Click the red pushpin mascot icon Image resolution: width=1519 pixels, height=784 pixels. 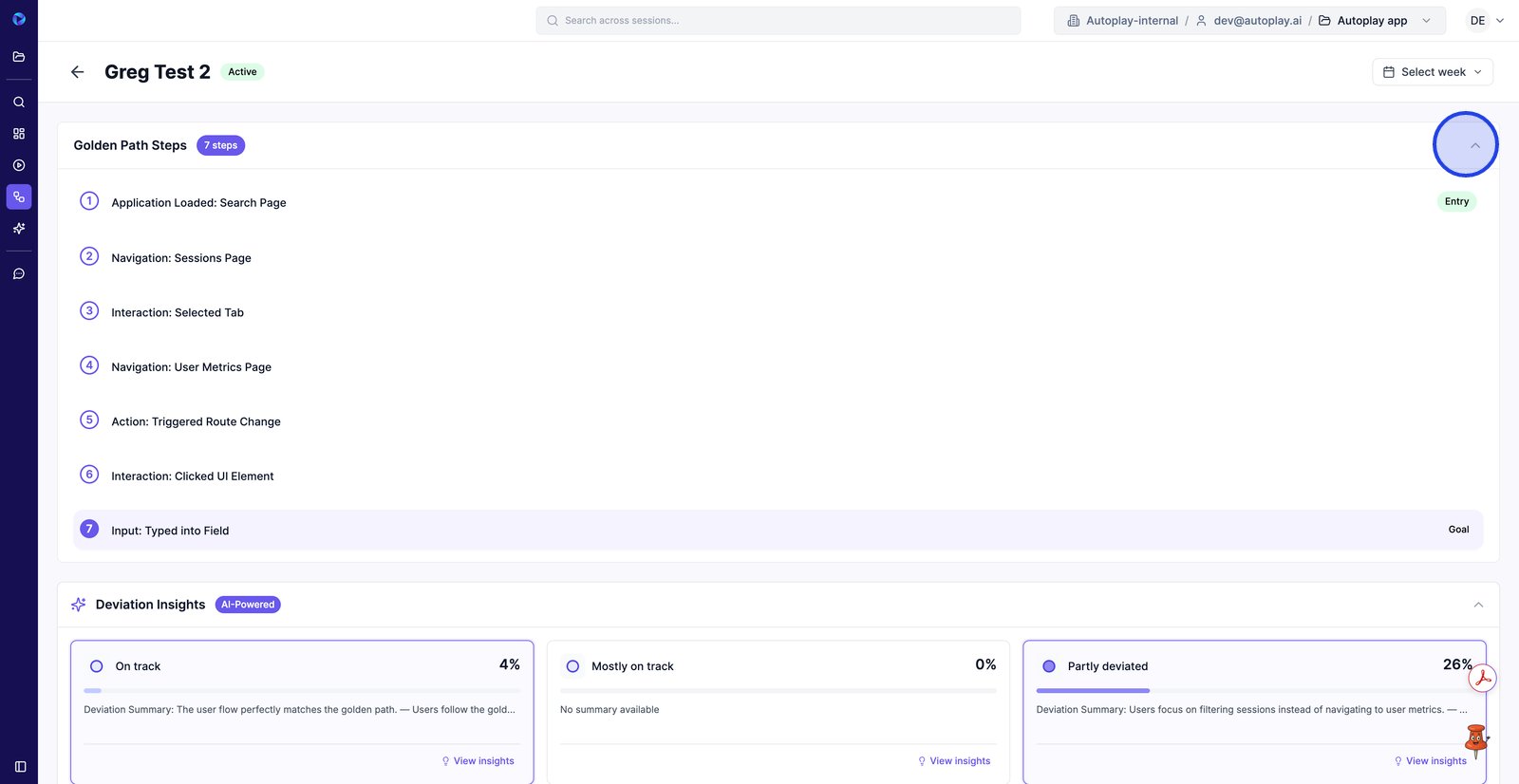pos(1476,742)
